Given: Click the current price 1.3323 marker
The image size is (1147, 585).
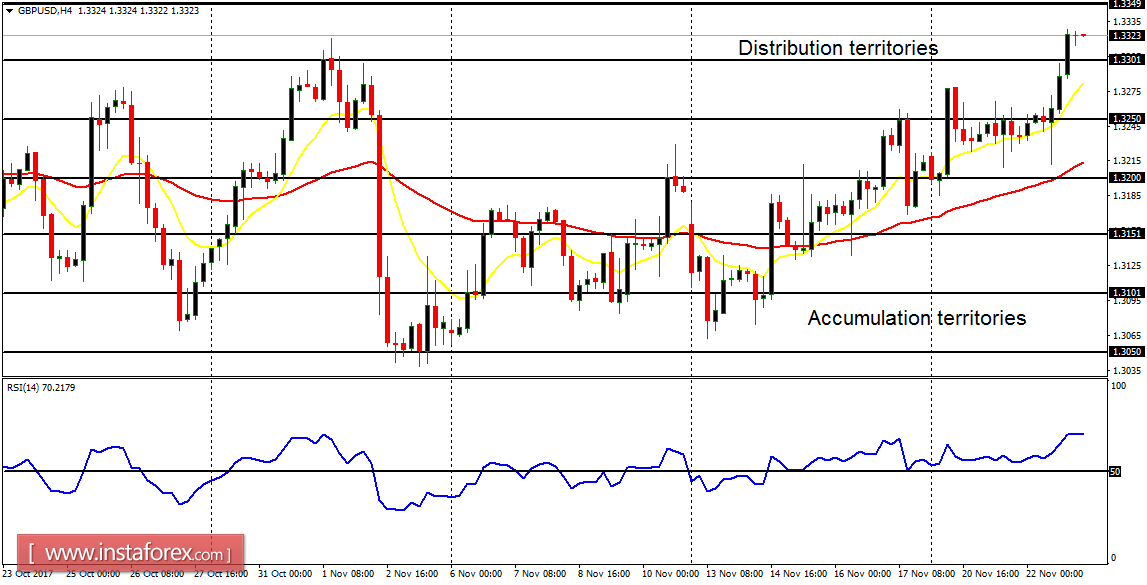Looking at the screenshot, I should coord(1126,36).
